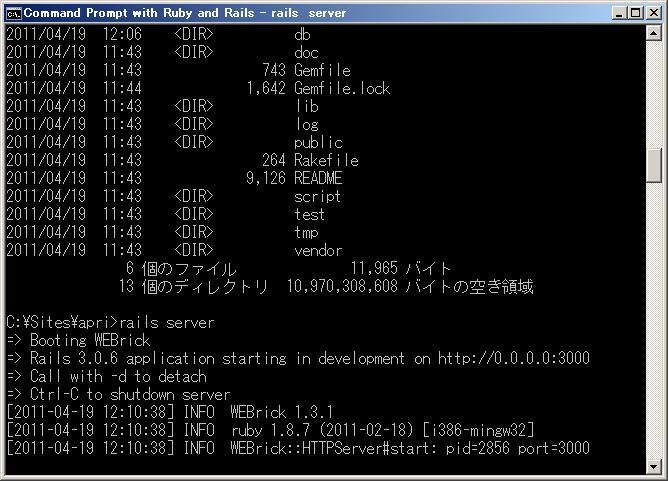Click the 'port=3000' value
Image resolution: width=668 pixels, height=481 pixels.
554,448
